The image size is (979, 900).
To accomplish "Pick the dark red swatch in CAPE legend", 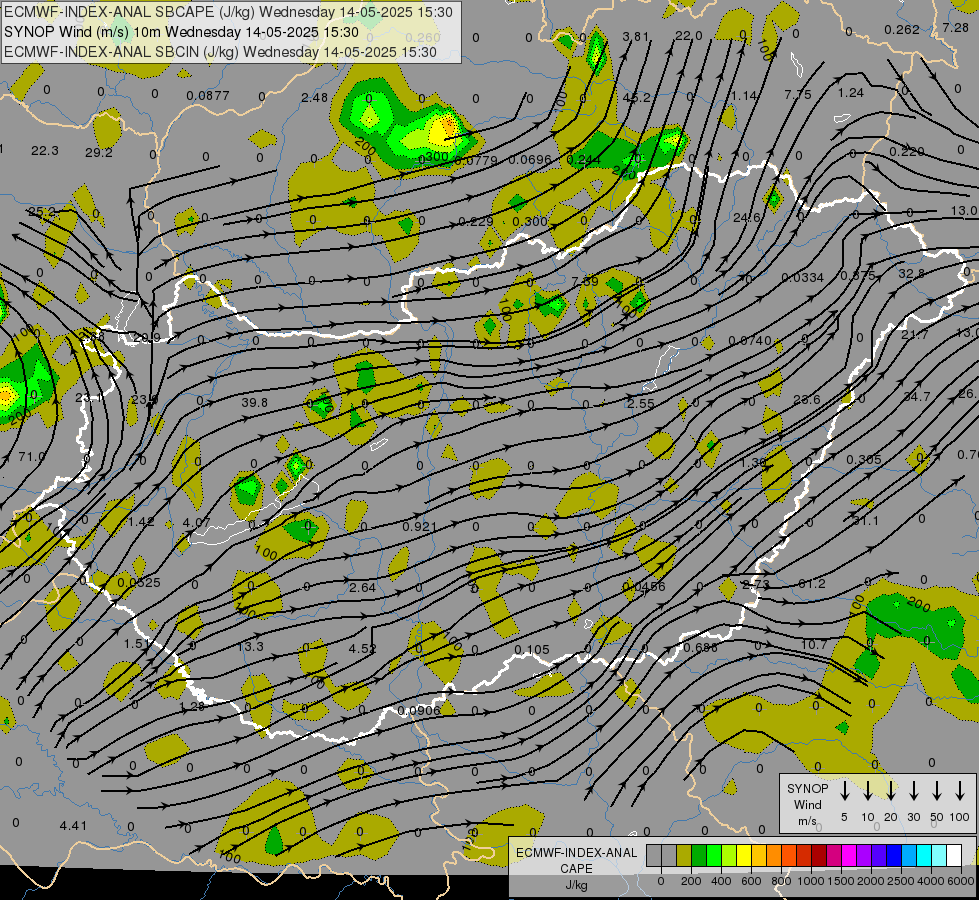I will [819, 855].
